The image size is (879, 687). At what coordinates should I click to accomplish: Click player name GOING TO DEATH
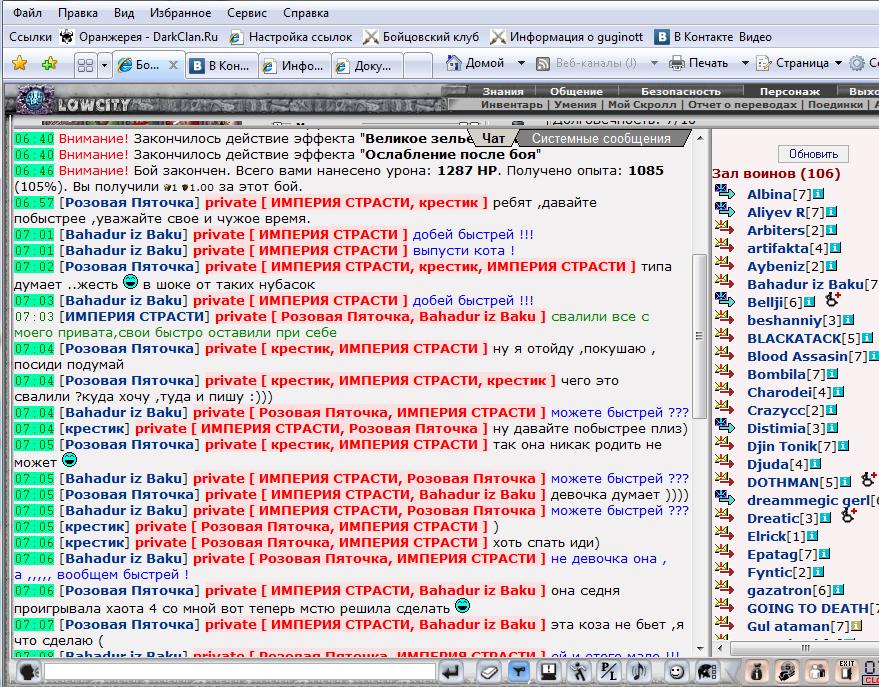[x=807, y=608]
